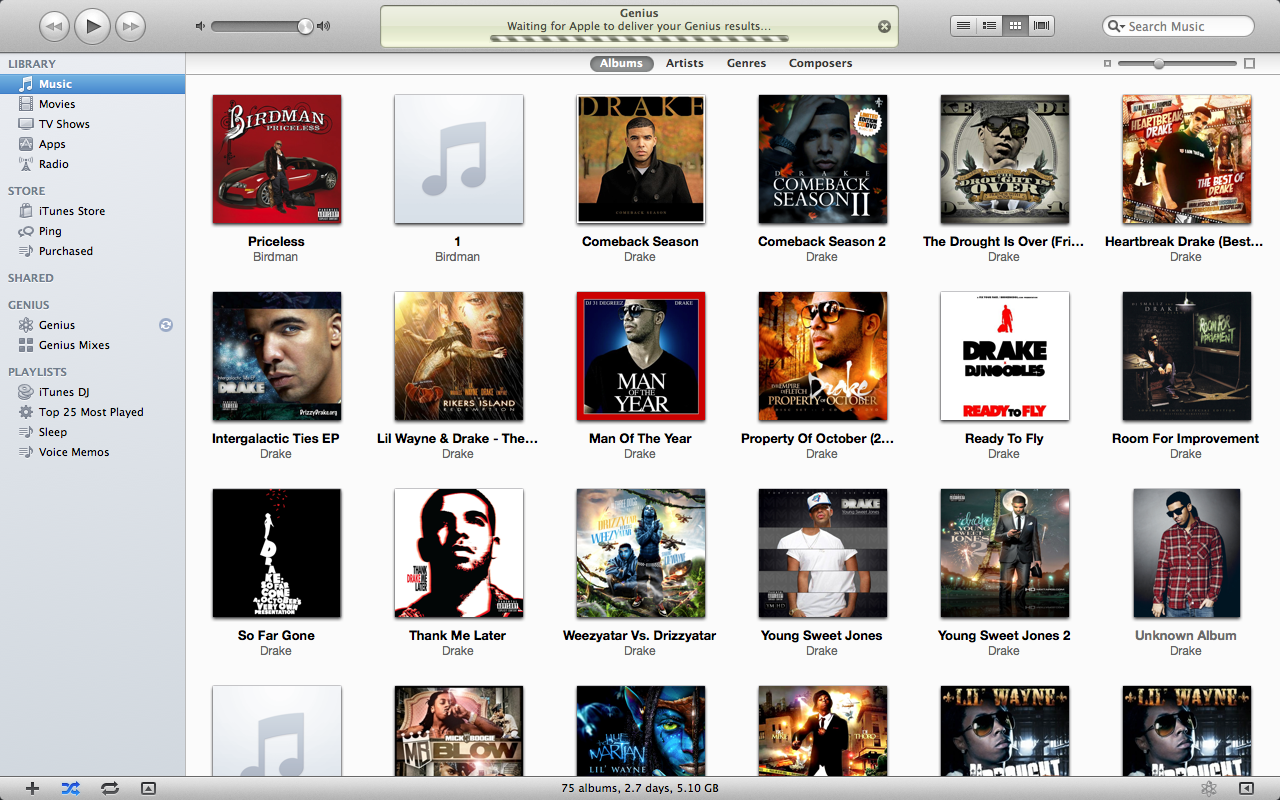Select the Albums tab
The height and width of the screenshot is (800, 1280).
(x=621, y=63)
